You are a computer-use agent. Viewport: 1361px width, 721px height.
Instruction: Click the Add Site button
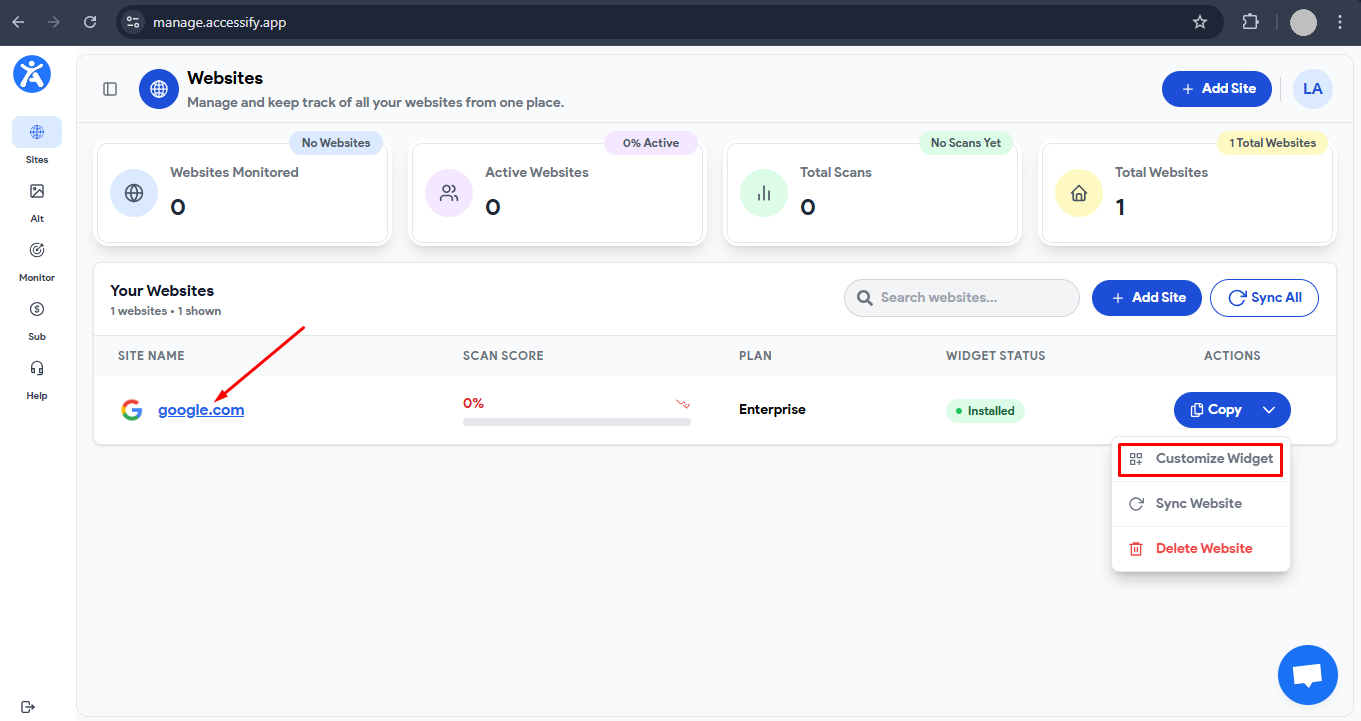pyautogui.click(x=1216, y=88)
